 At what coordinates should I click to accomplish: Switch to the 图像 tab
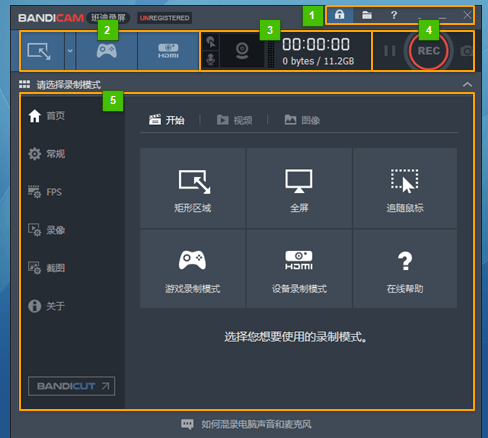[x=302, y=120]
